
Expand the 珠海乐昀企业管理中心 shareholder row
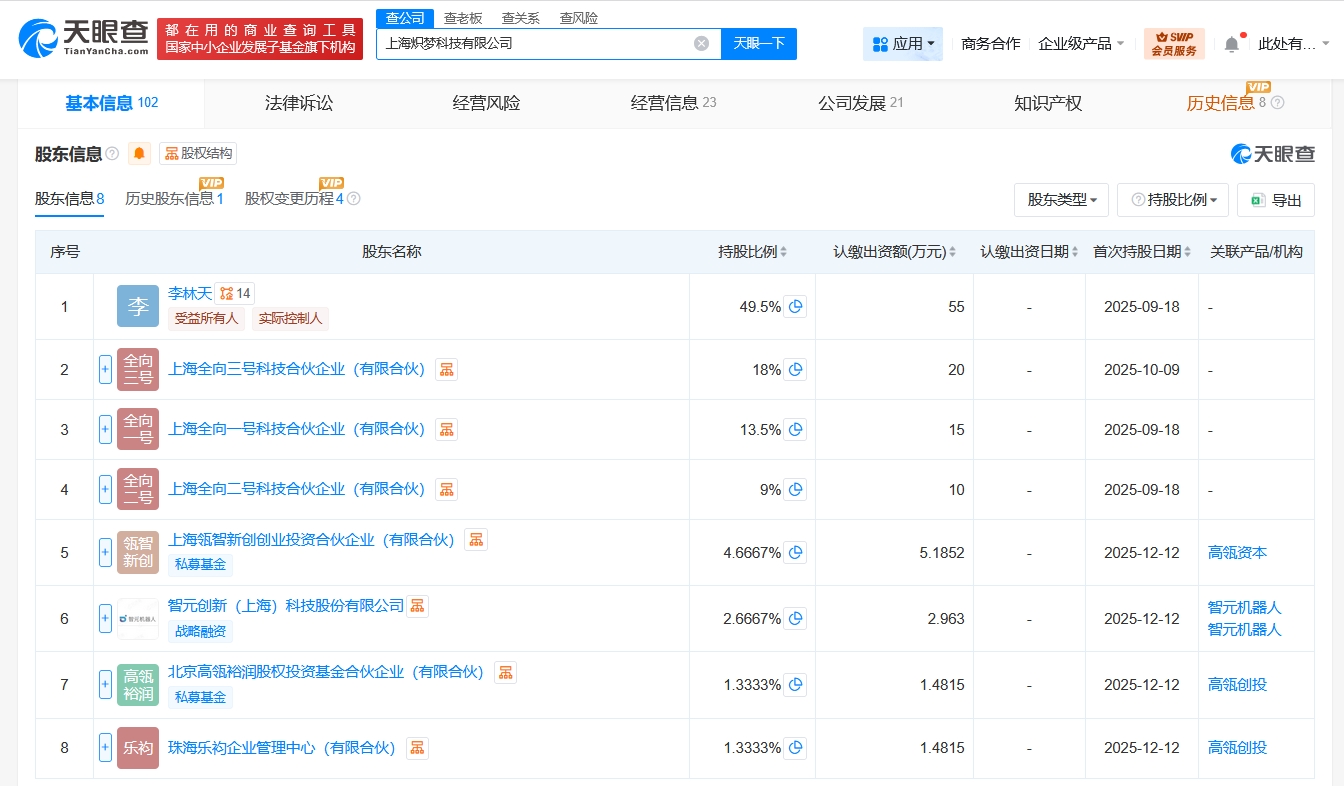105,748
